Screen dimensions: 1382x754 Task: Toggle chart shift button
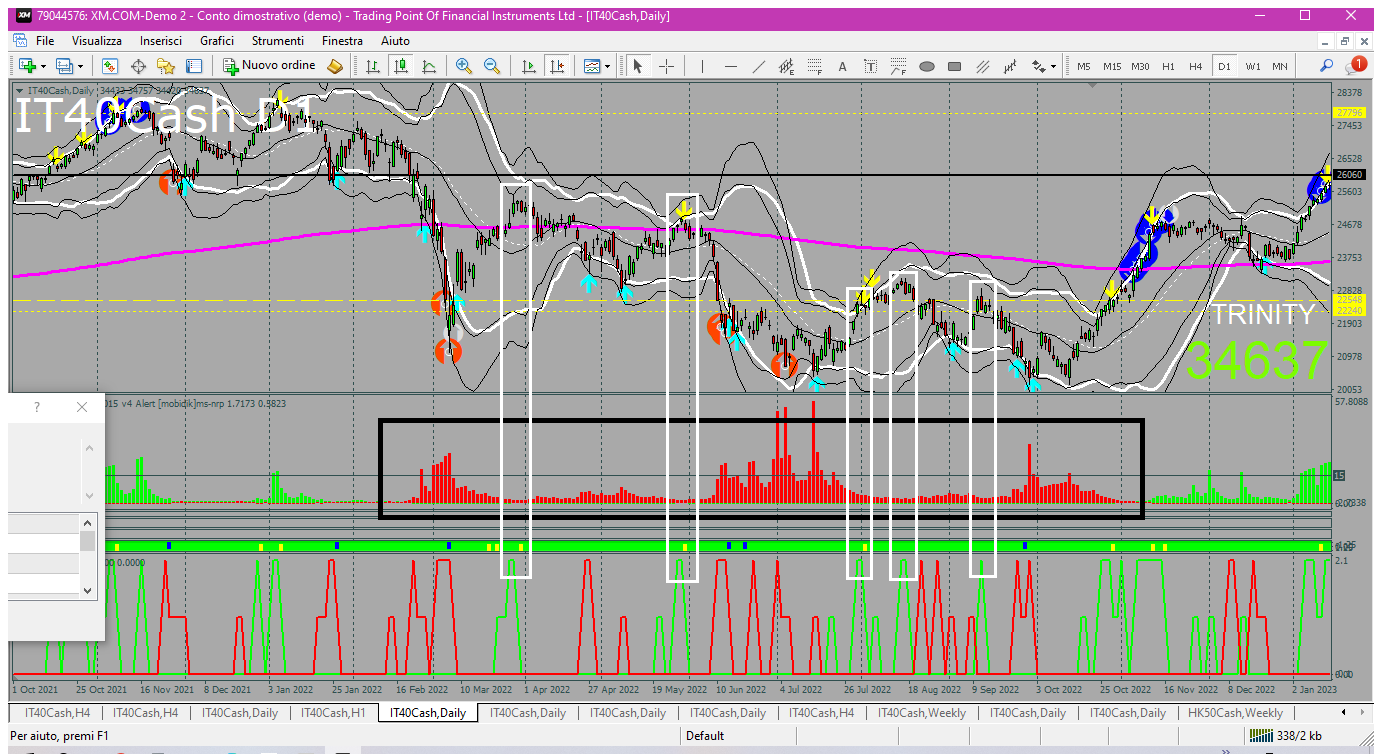click(x=556, y=66)
